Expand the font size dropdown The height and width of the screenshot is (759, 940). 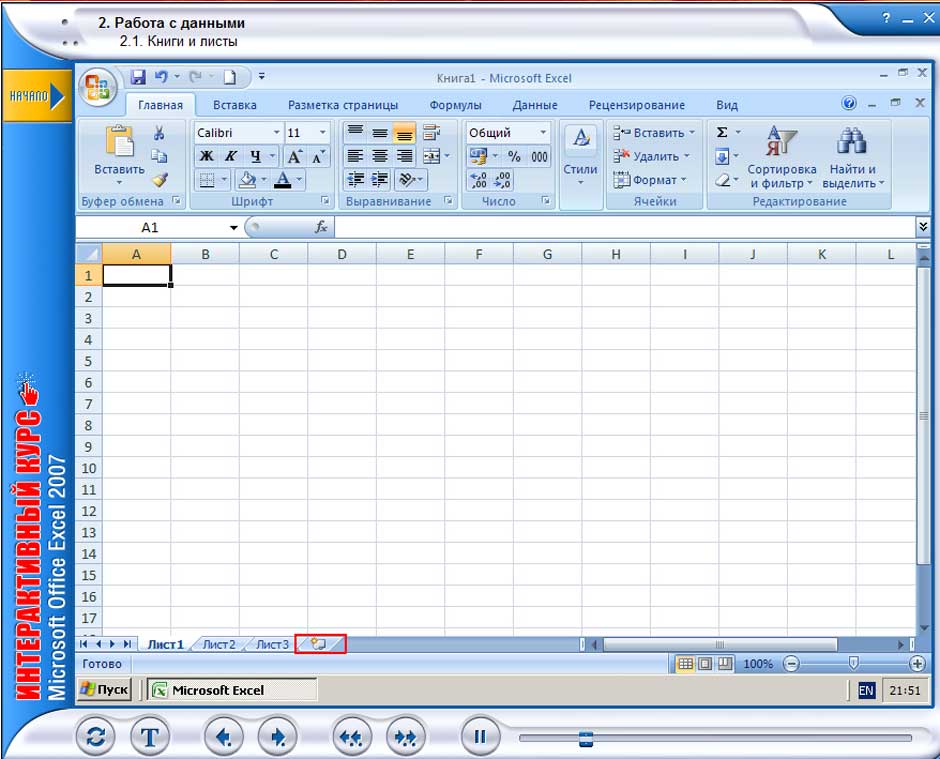pos(322,133)
